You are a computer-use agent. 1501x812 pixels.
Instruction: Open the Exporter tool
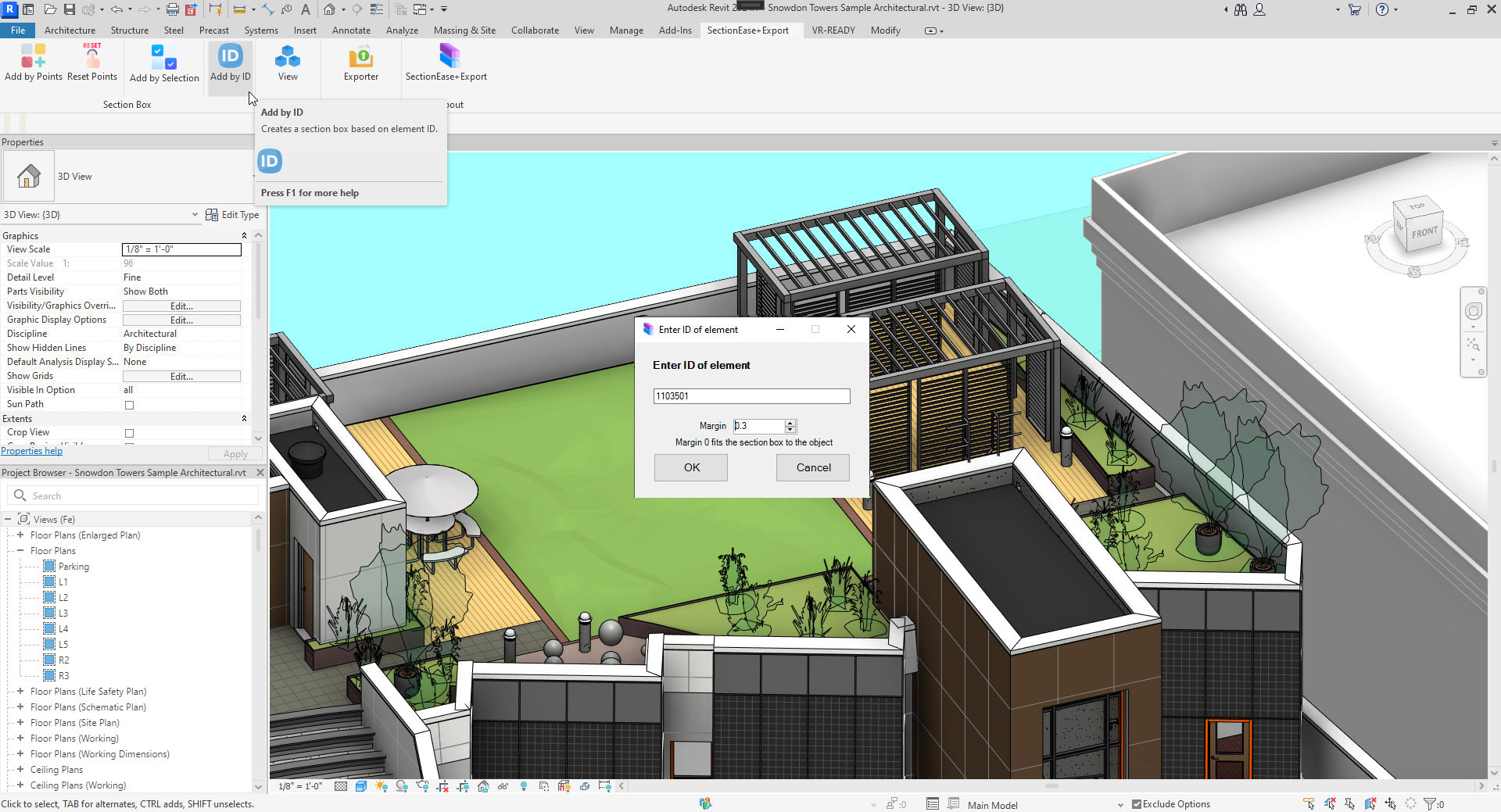tap(360, 57)
